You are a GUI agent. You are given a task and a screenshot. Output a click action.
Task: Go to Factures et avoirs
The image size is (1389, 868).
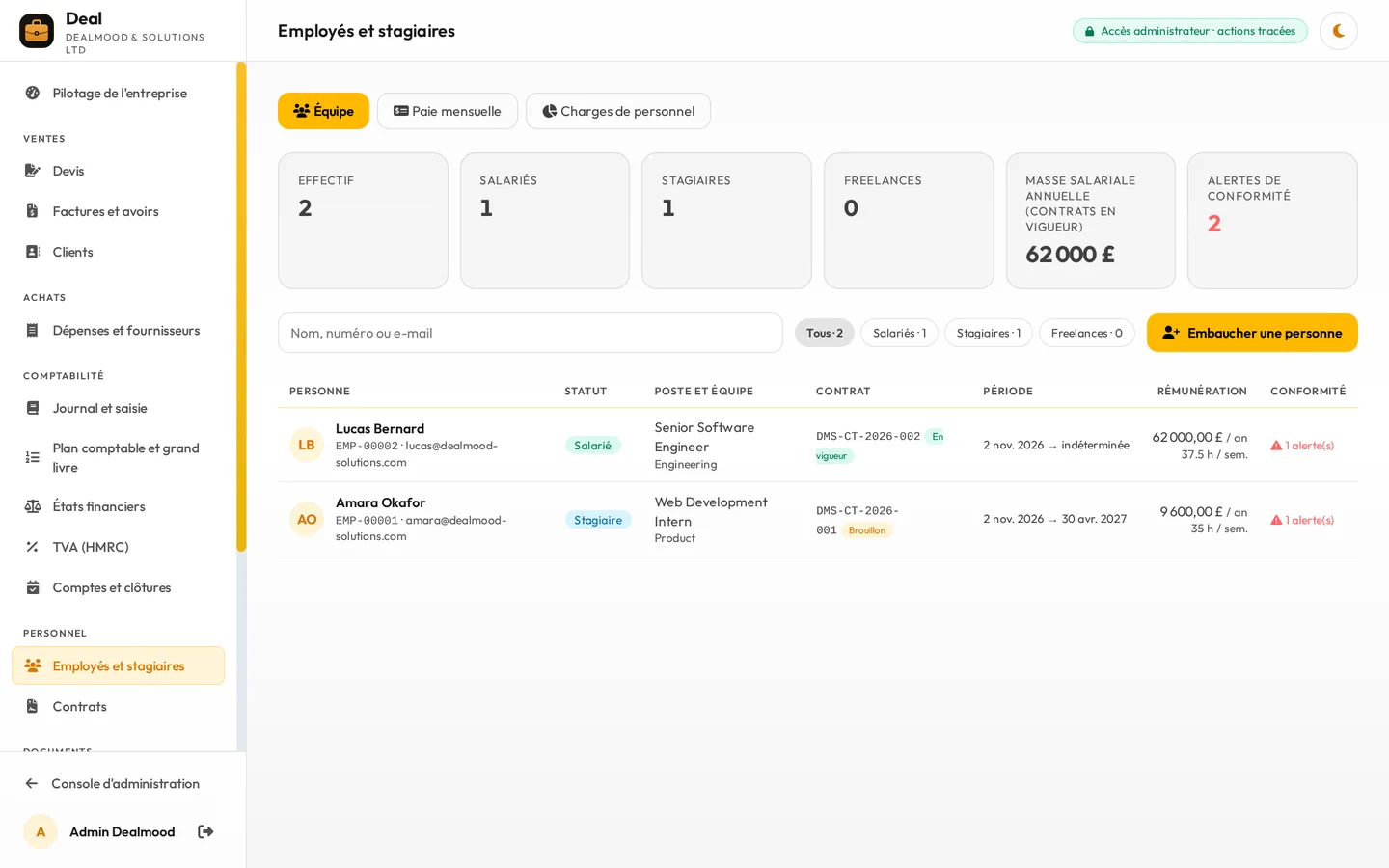point(118,211)
